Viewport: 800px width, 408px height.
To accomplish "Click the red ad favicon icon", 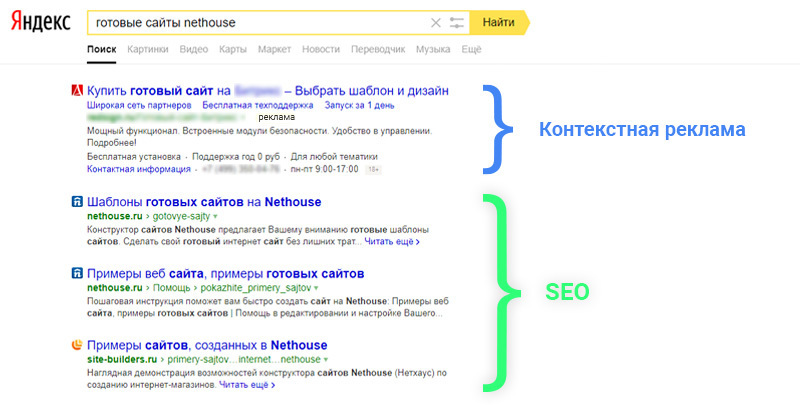I will coord(77,91).
